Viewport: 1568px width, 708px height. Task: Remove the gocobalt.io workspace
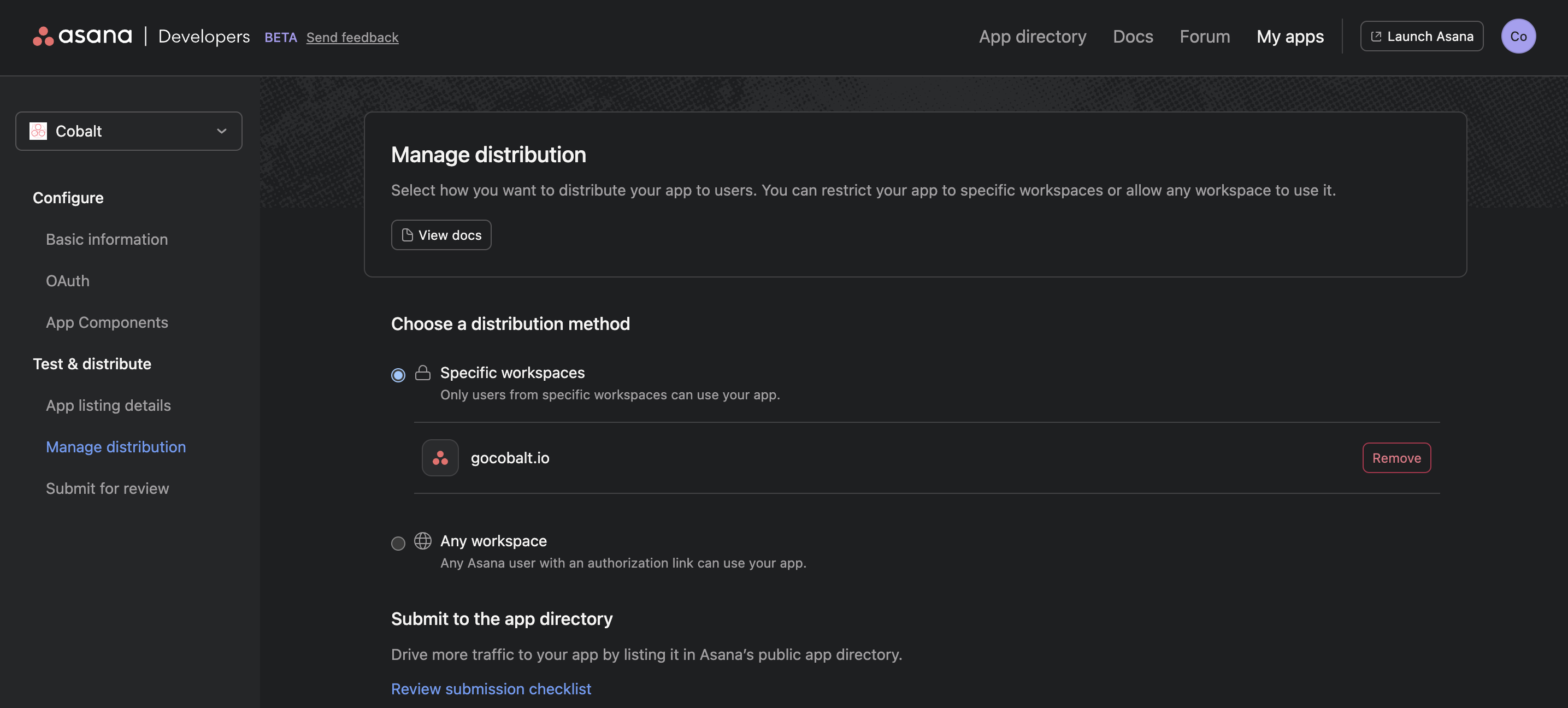(x=1396, y=458)
